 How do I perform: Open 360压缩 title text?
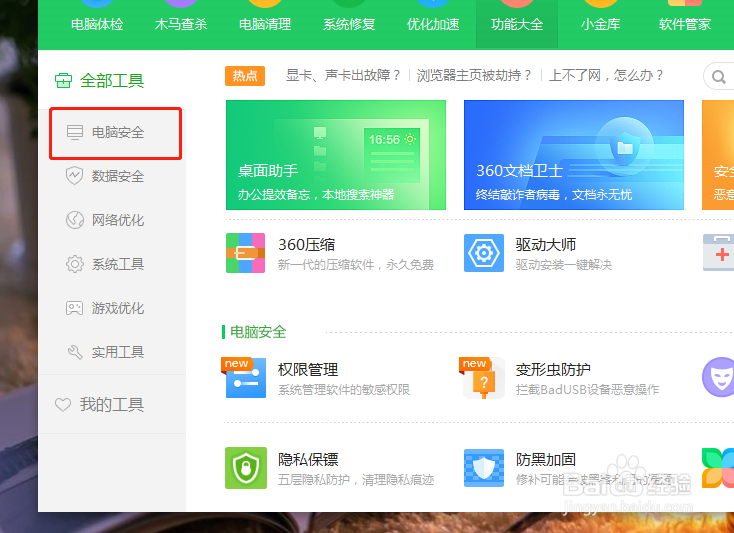pyautogui.click(x=306, y=245)
